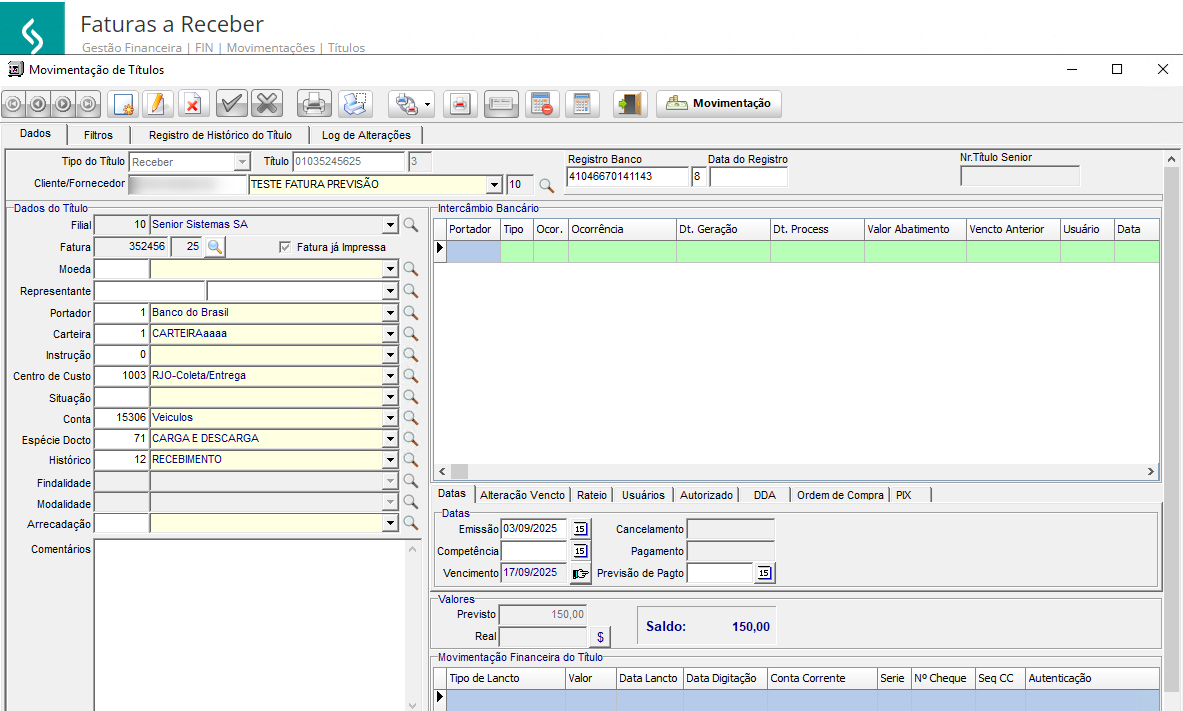Select the PIX tab
The height and width of the screenshot is (711, 1183).
pyautogui.click(x=903, y=495)
